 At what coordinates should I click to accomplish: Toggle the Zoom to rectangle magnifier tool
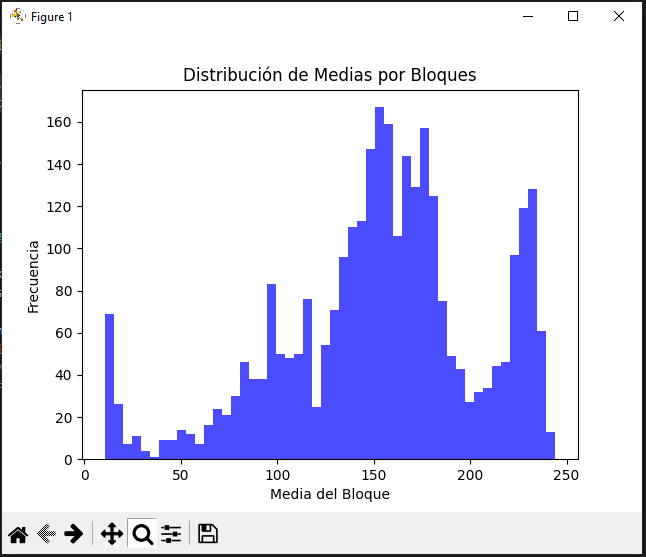pyautogui.click(x=142, y=534)
